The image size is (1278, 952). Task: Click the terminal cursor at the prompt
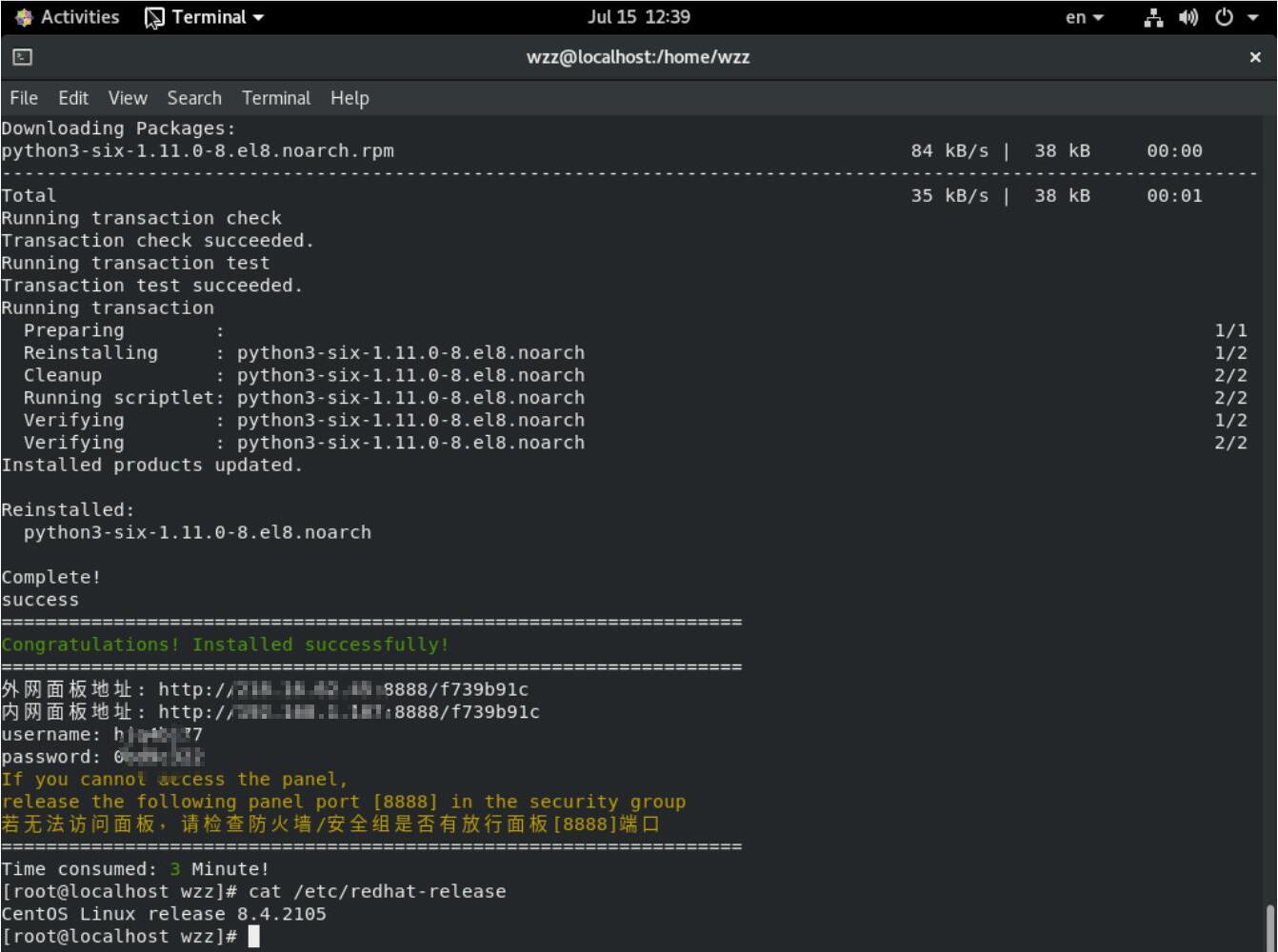tap(253, 937)
